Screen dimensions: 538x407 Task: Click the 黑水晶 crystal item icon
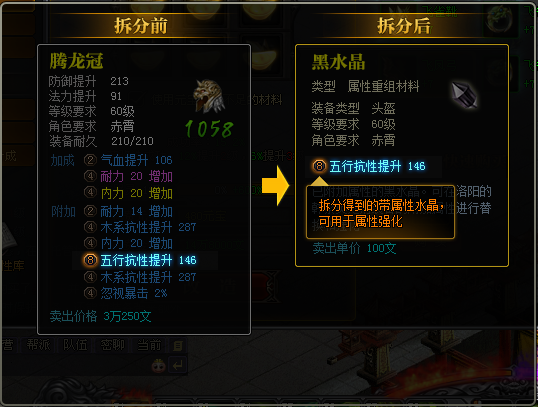(x=464, y=95)
